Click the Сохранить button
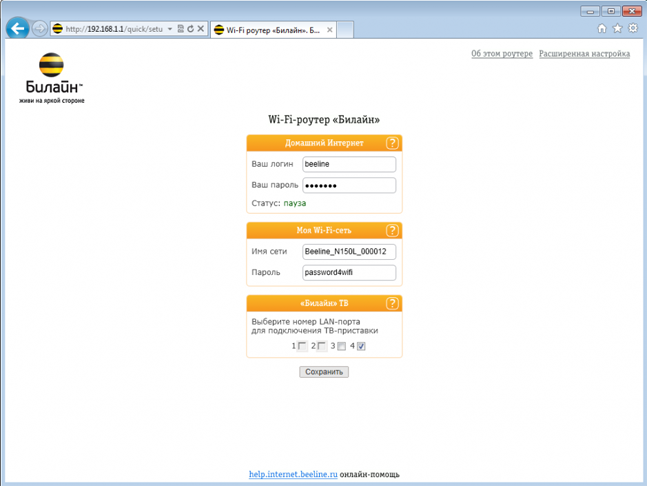Viewport: 647px width, 486px height. coord(324,372)
